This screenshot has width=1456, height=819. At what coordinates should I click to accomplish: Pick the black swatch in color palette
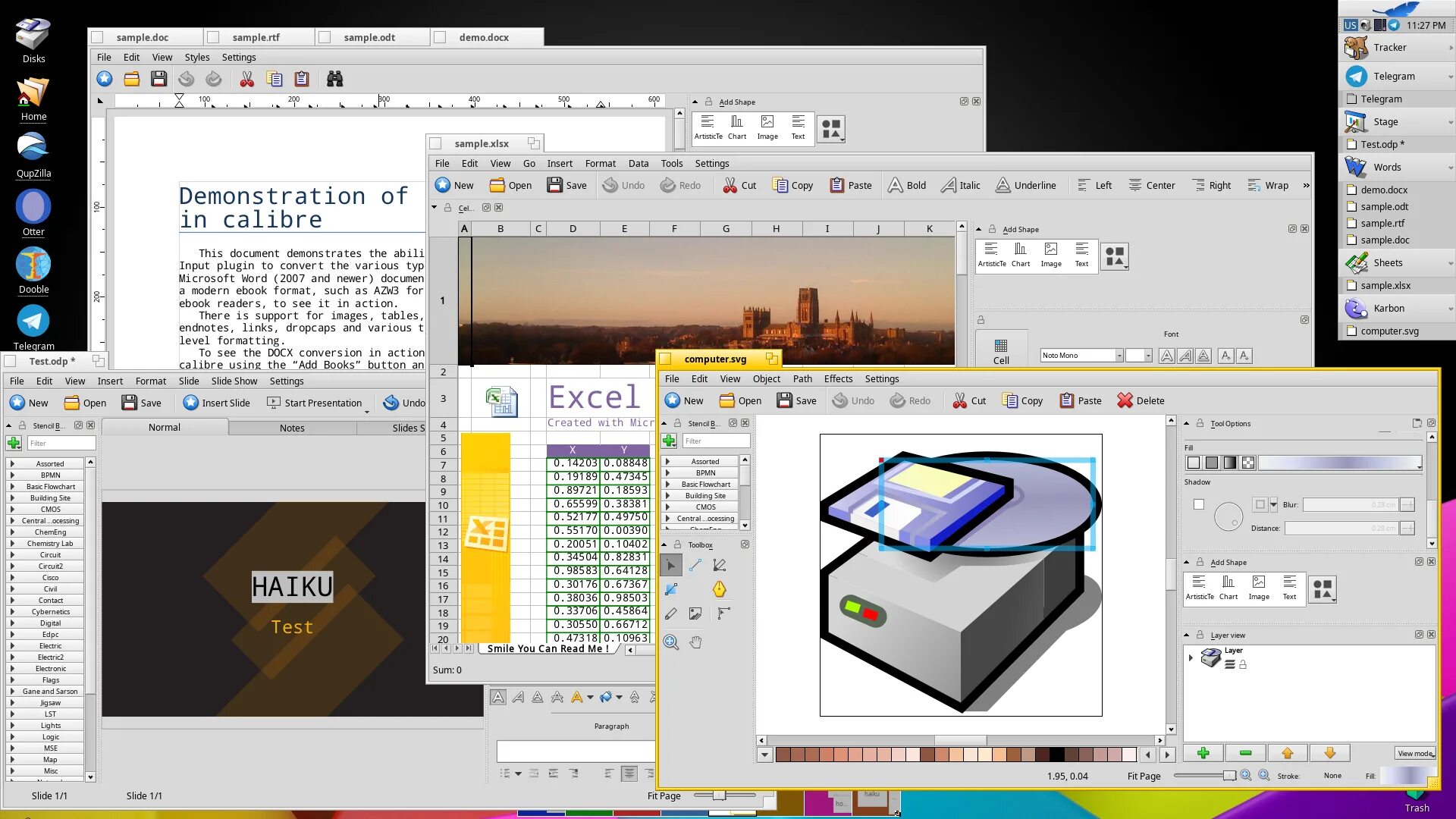pyautogui.click(x=1056, y=755)
